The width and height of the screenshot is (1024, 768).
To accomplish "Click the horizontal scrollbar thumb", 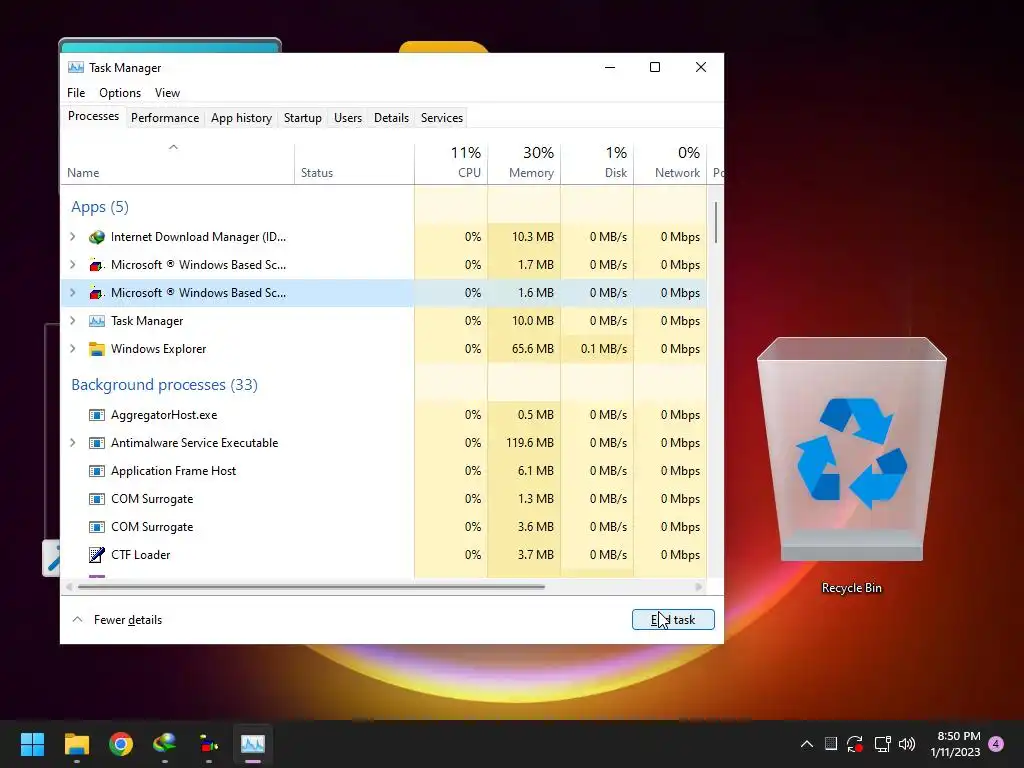I will tap(312, 586).
